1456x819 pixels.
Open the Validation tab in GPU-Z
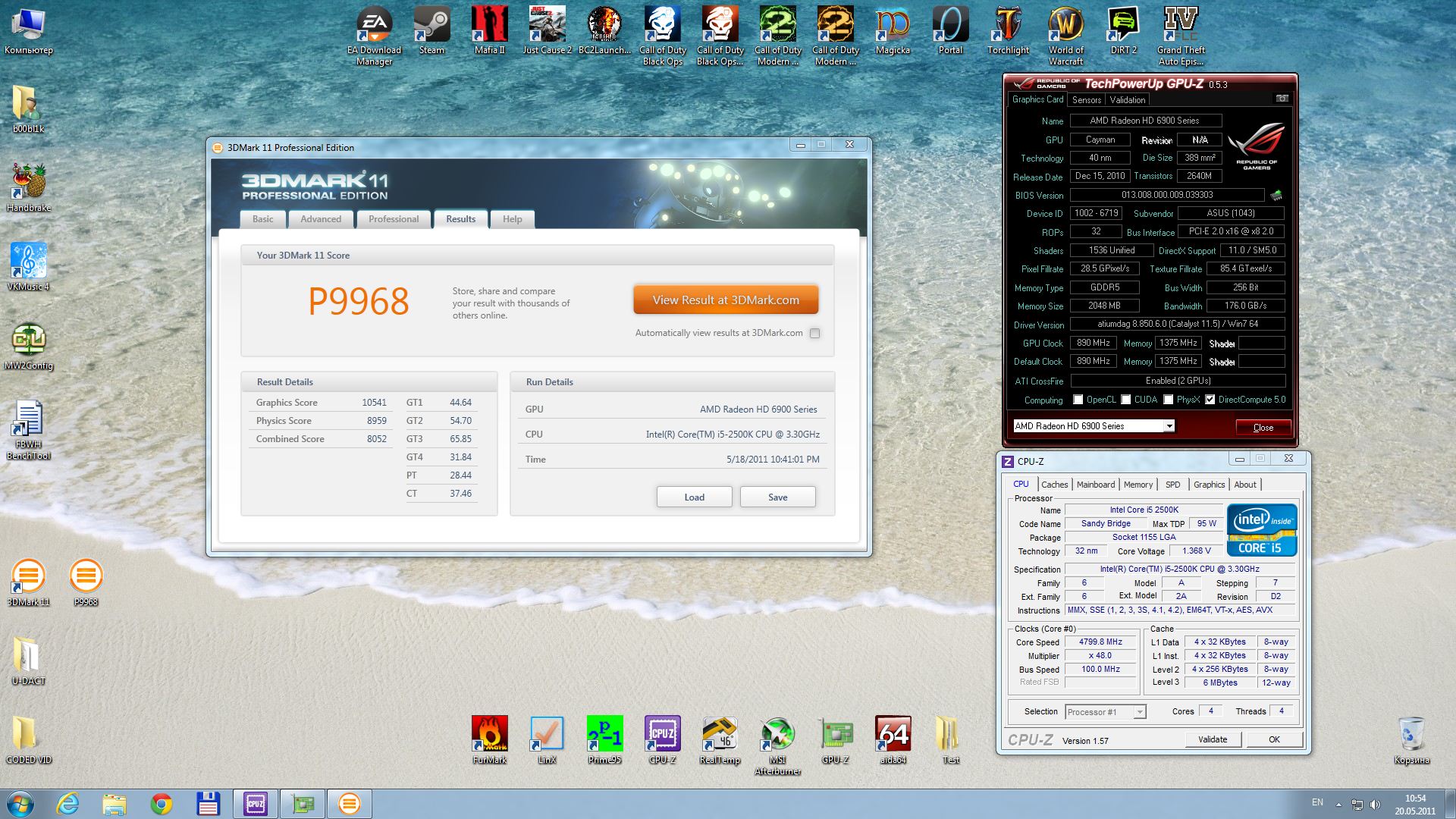[x=1128, y=99]
